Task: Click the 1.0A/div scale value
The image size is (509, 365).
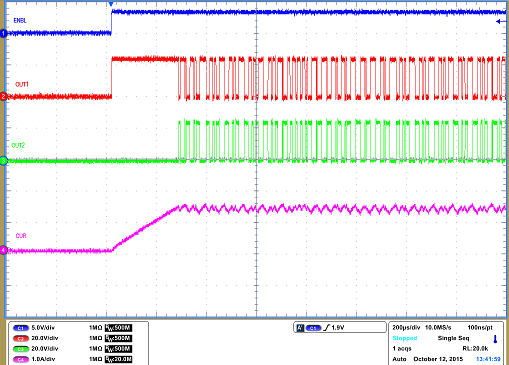Action: (x=43, y=359)
